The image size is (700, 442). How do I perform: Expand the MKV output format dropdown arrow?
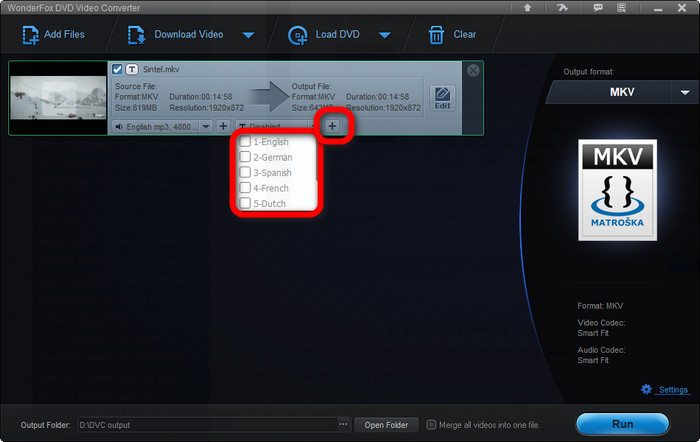[x=685, y=92]
